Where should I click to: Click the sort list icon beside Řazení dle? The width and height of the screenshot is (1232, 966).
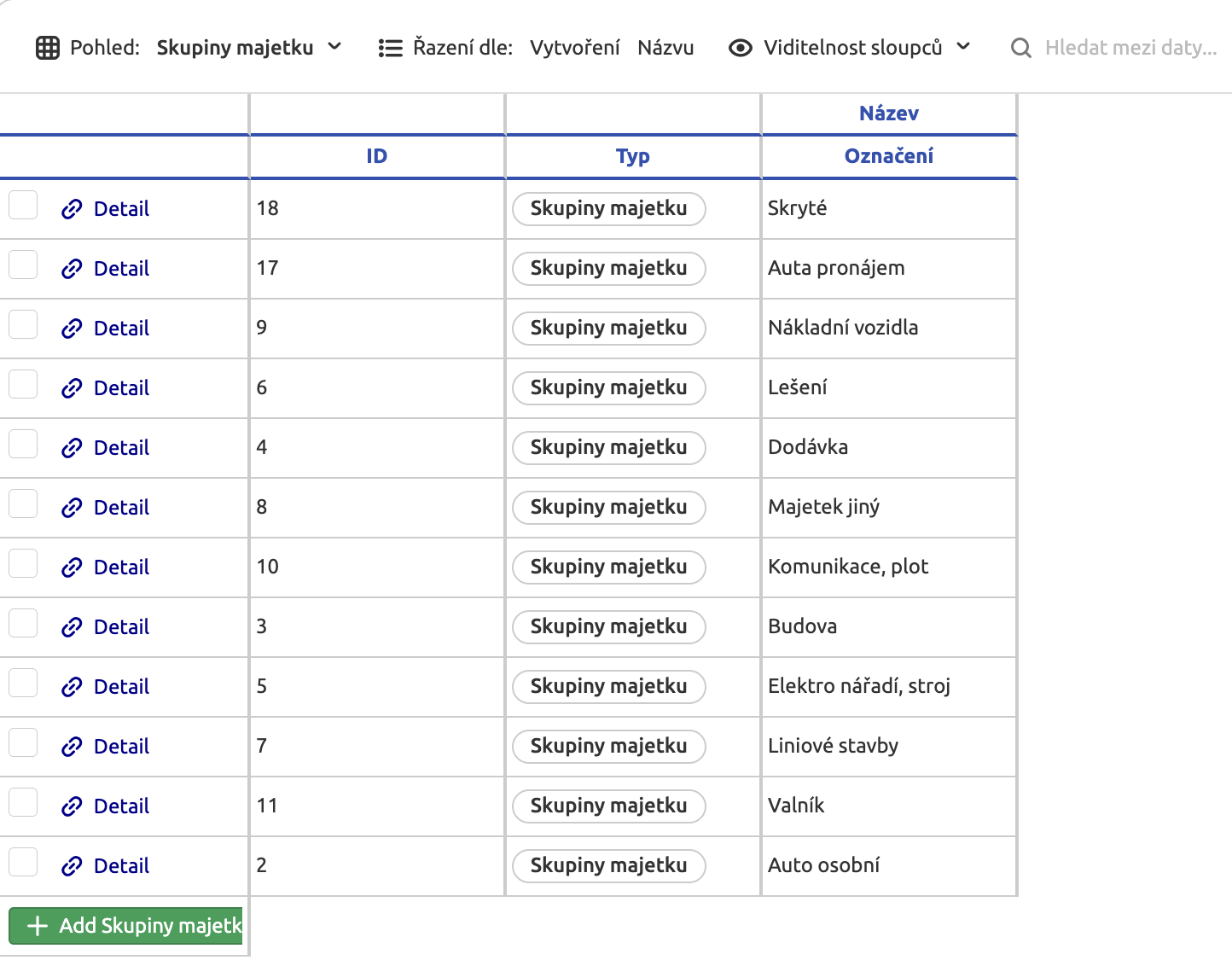[x=390, y=48]
